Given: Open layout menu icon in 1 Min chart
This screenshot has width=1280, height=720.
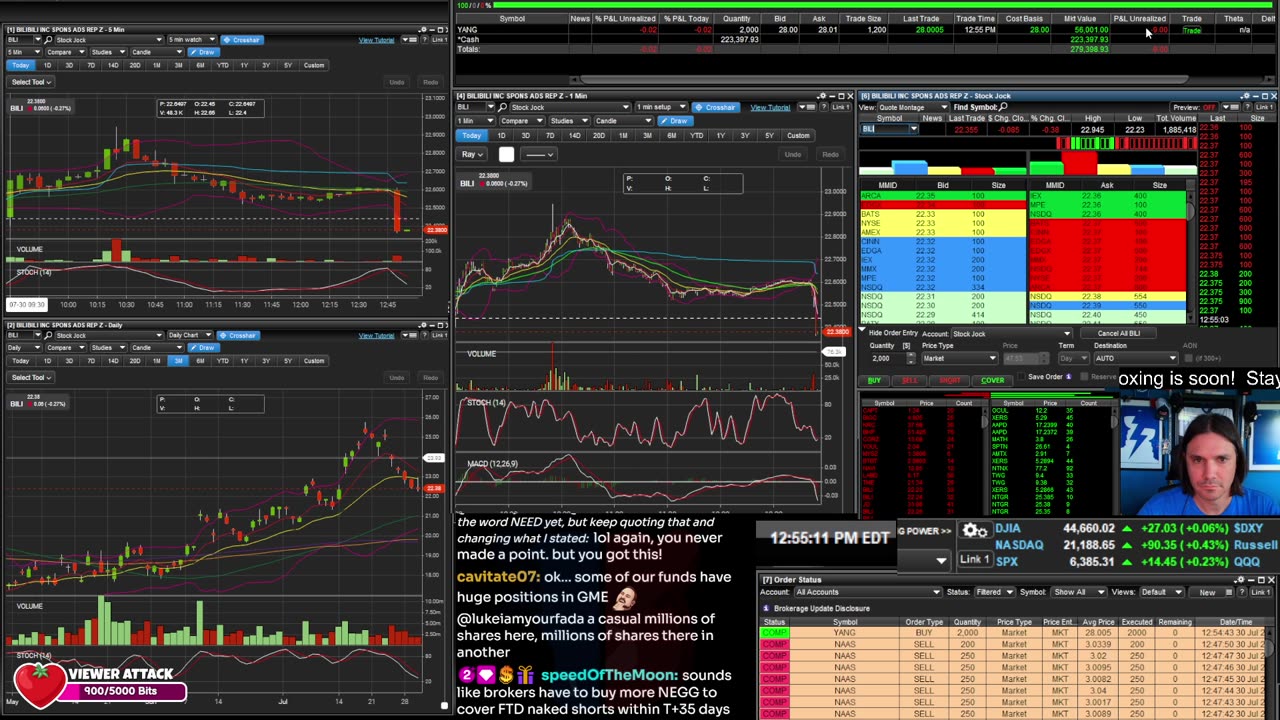Looking at the screenshot, I should 806,107.
